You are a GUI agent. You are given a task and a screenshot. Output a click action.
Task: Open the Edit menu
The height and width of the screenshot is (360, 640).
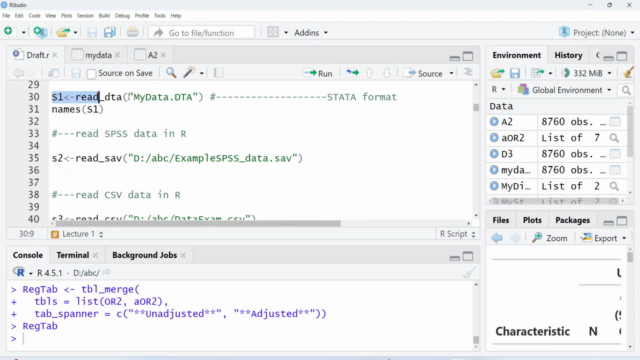click(x=19, y=16)
